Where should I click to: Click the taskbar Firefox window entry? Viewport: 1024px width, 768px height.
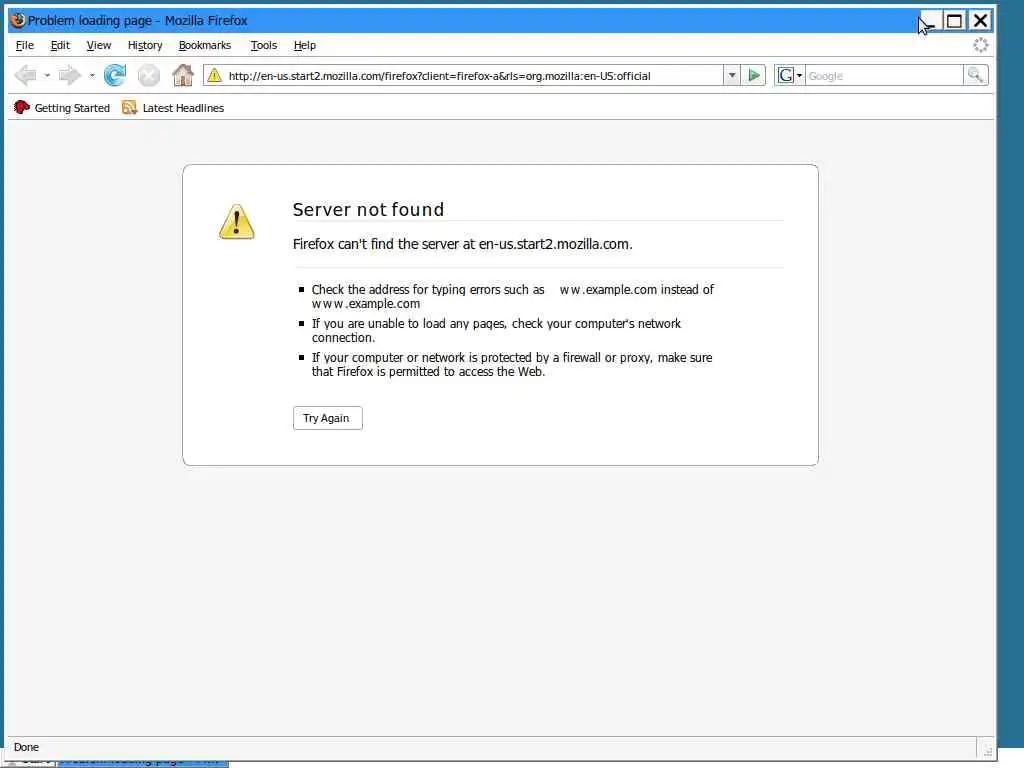tap(142, 762)
